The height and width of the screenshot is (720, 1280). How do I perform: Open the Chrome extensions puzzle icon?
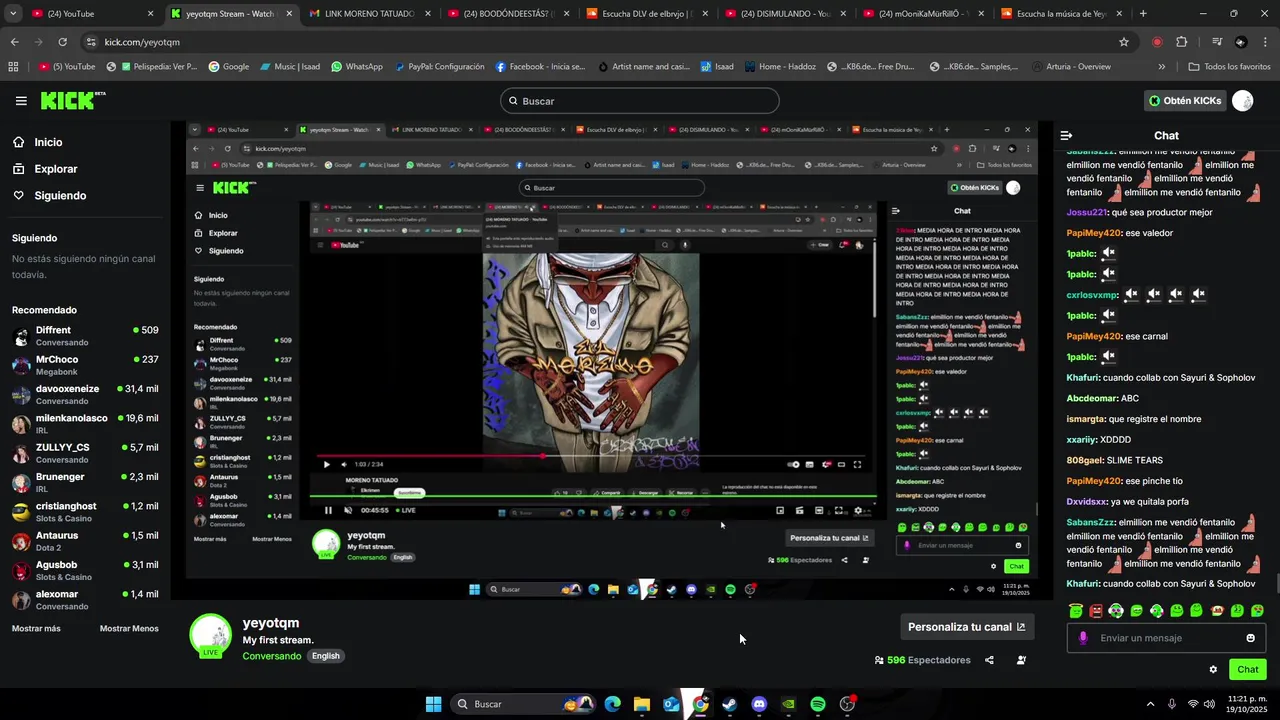pos(1182,42)
